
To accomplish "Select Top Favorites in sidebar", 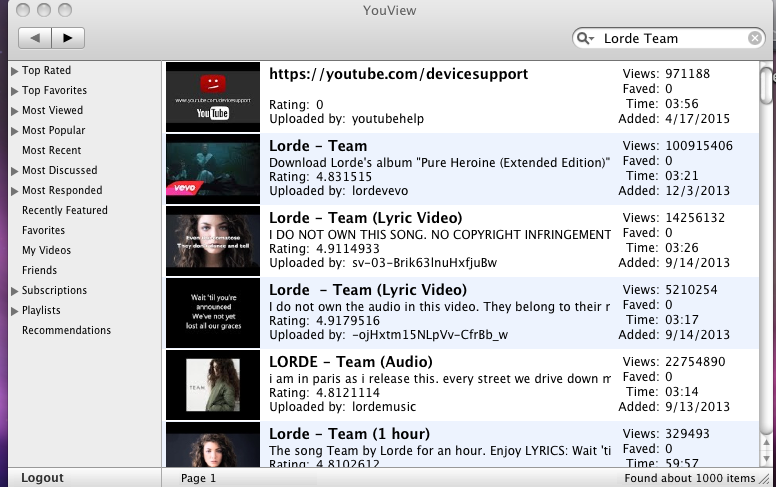I will (54, 90).
